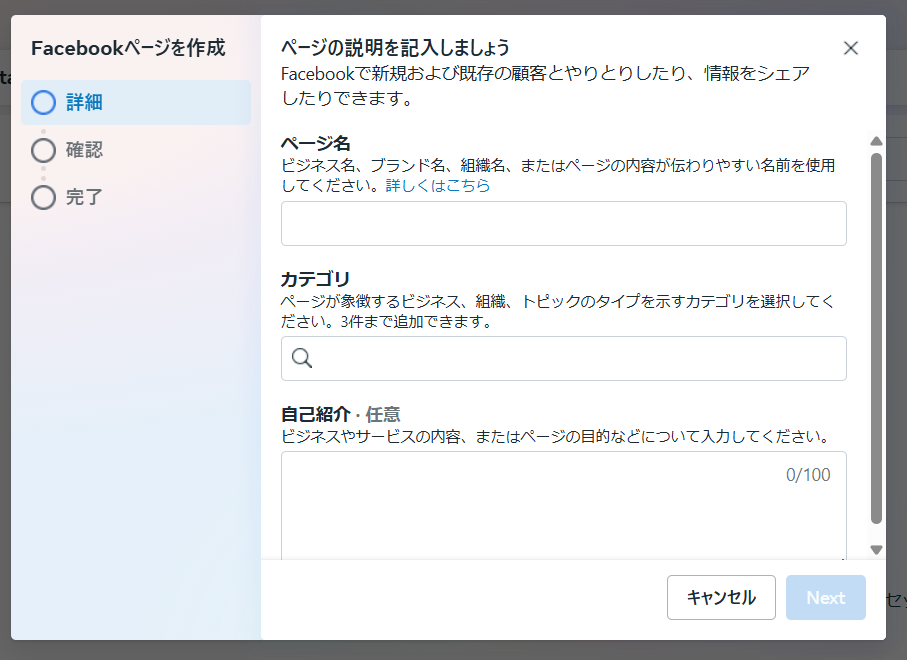
Task: Click the scrollbar down arrow
Action: pos(876,550)
